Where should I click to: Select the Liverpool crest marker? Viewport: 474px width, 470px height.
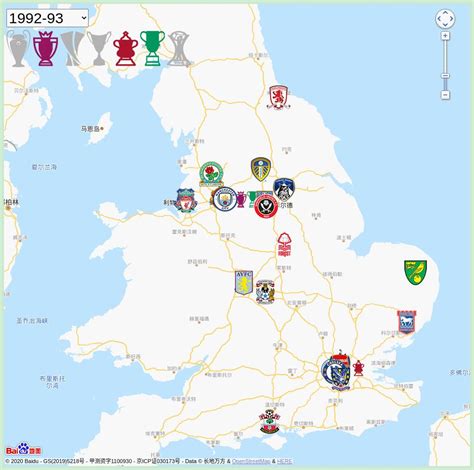[x=186, y=201]
